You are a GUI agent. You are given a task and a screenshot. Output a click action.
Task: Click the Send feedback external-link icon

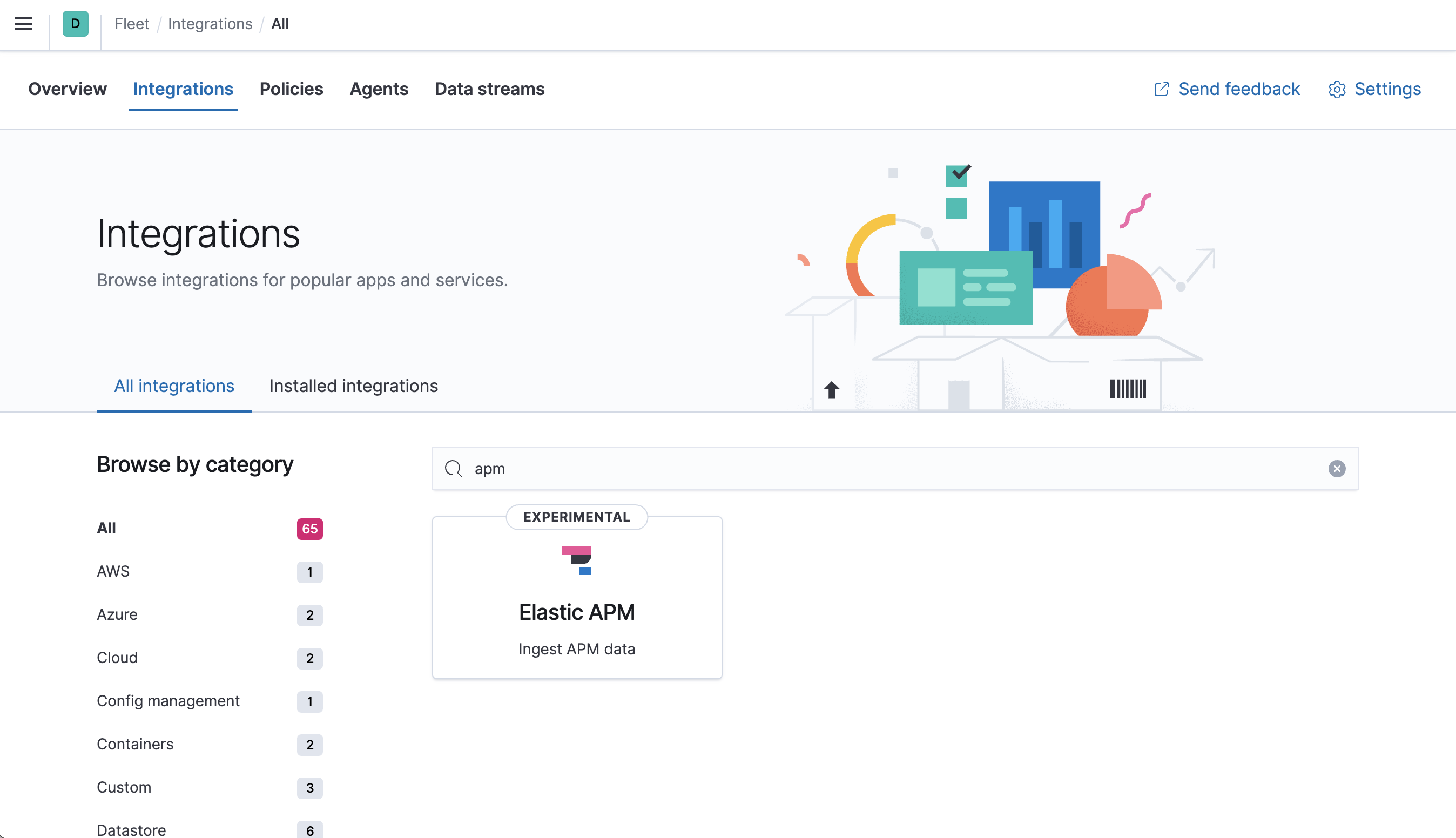coord(1161,89)
